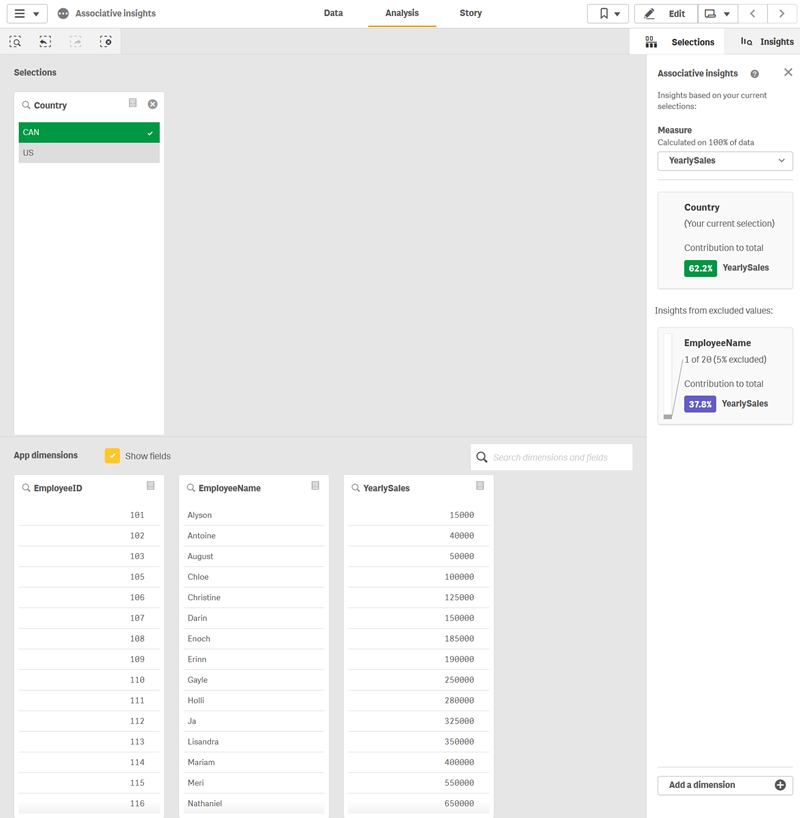Select employee Antoine

[254, 536]
